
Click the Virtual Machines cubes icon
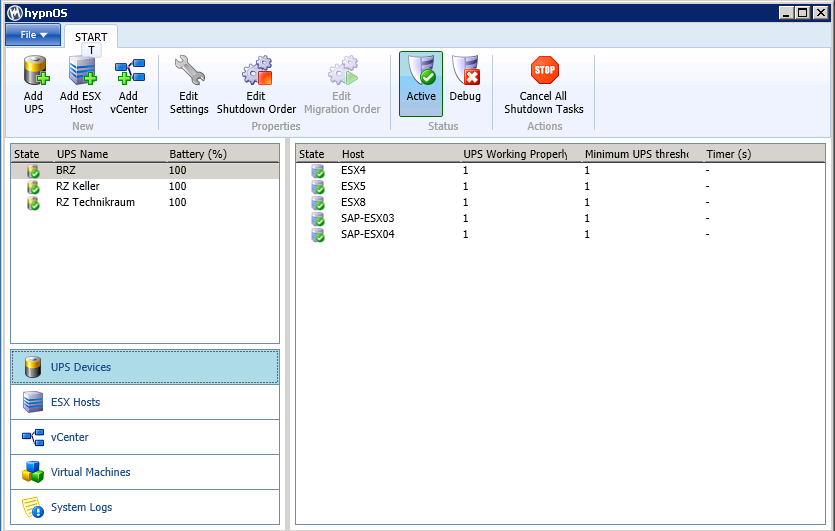click(x=32, y=472)
